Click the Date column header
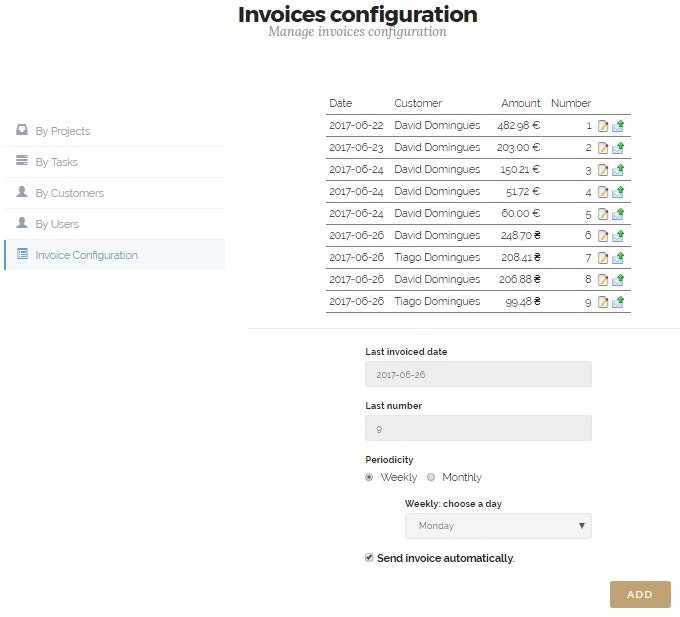The height and width of the screenshot is (617, 680). 340,103
